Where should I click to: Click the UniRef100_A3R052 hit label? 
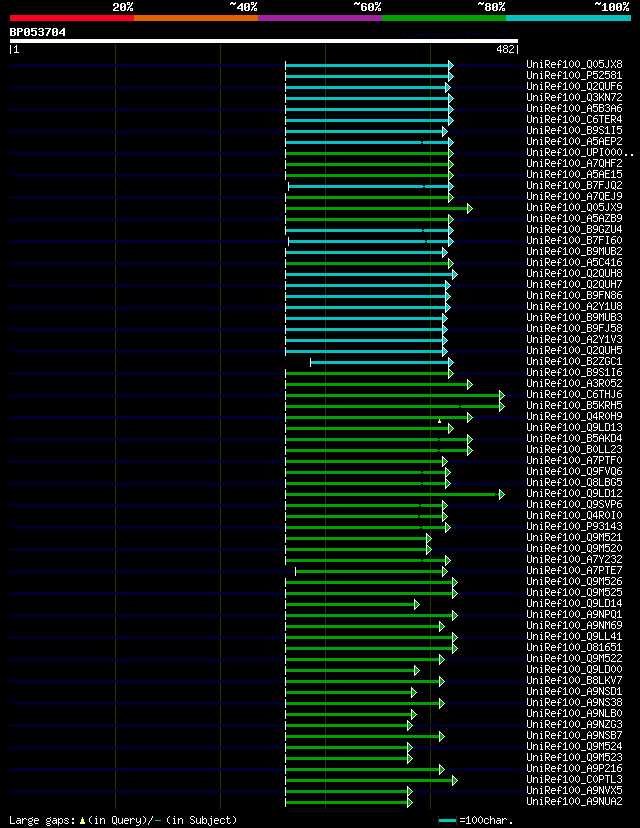pyautogui.click(x=574, y=384)
